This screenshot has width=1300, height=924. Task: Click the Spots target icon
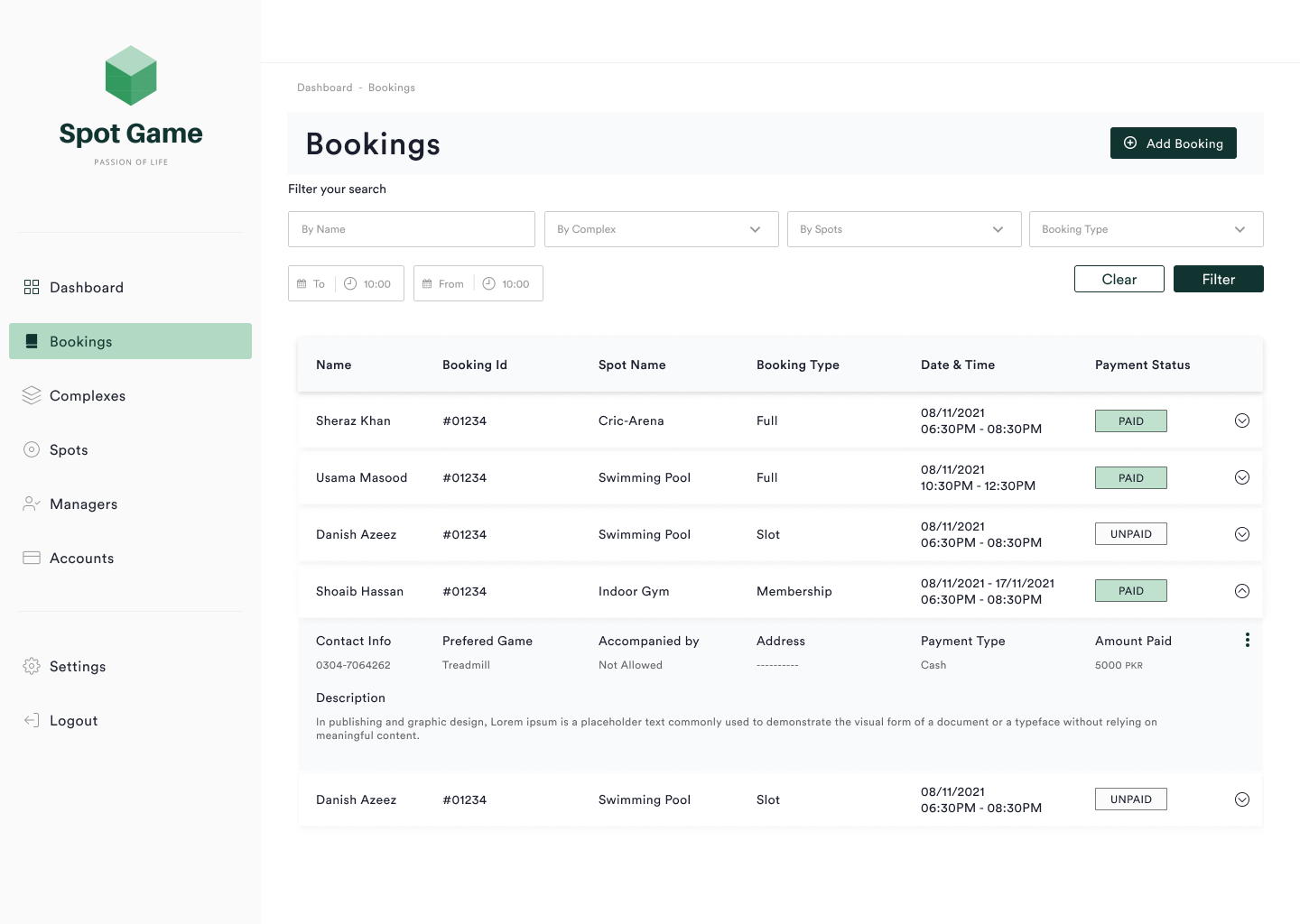[32, 449]
